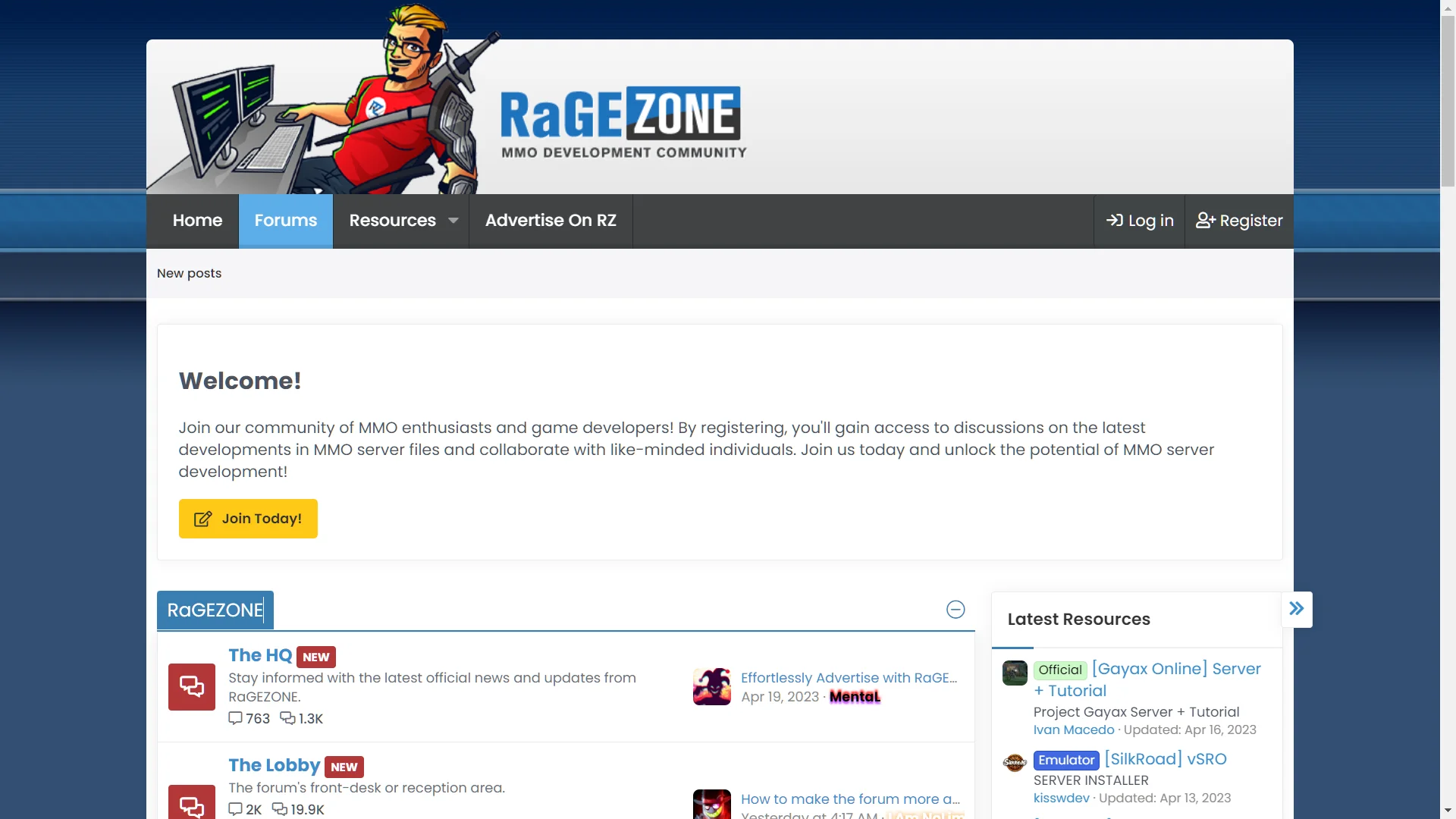This screenshot has width=1456, height=819.
Task: Click the Join Today! button
Action: (248, 519)
